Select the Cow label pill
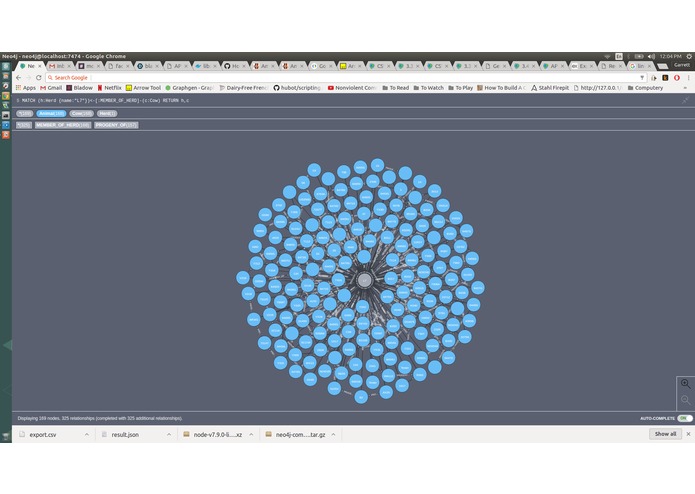Viewport: 695px width, 494px height. point(81,113)
